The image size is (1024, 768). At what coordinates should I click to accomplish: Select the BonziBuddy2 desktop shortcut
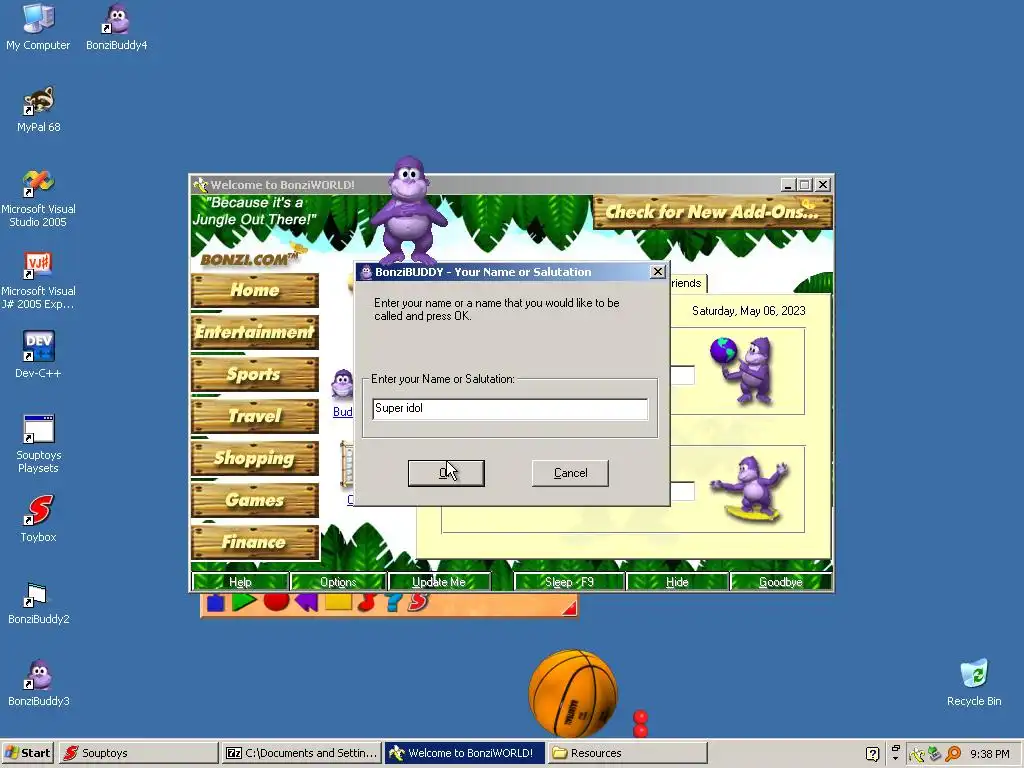coord(38,601)
